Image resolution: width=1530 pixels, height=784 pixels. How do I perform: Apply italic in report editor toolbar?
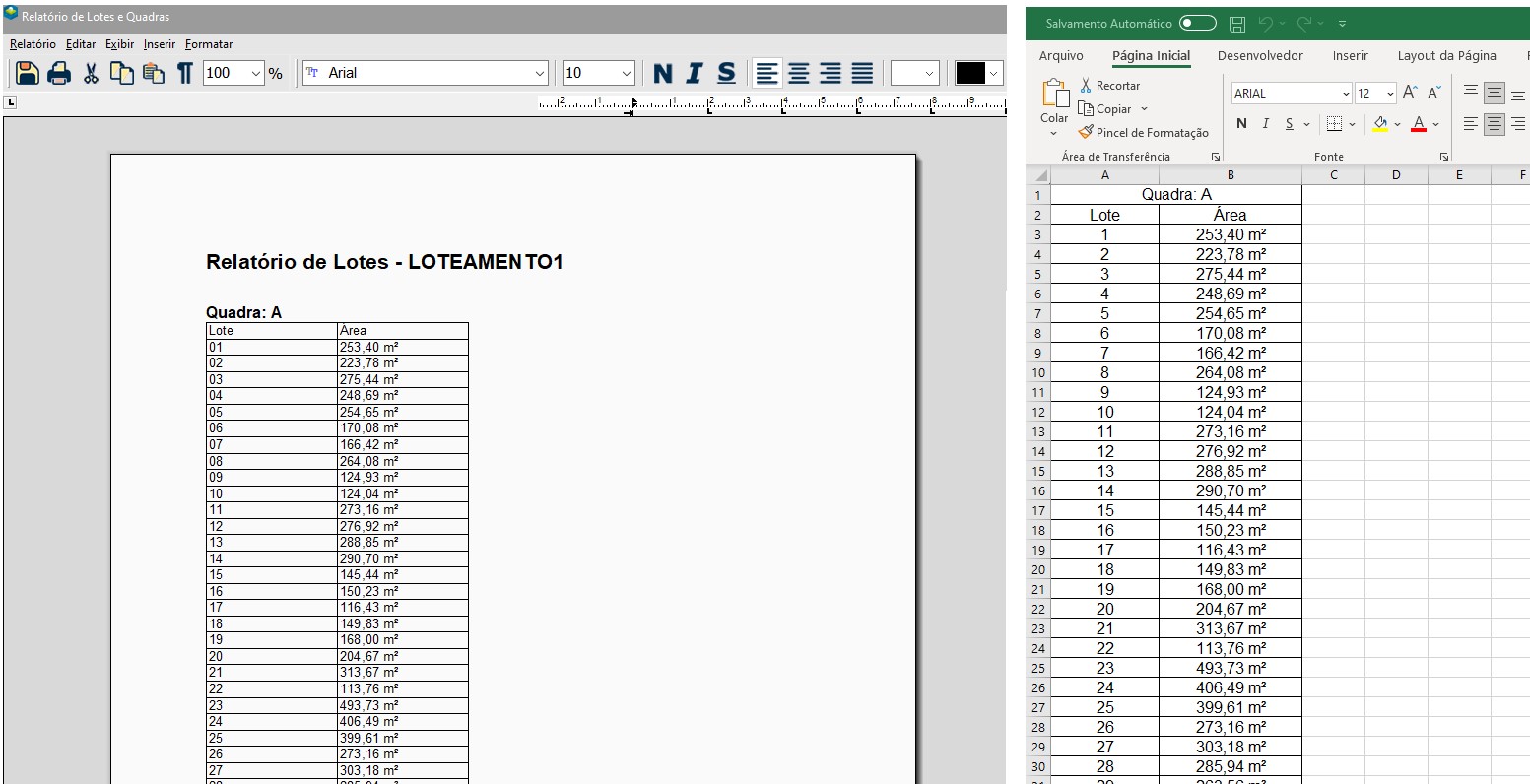point(695,73)
